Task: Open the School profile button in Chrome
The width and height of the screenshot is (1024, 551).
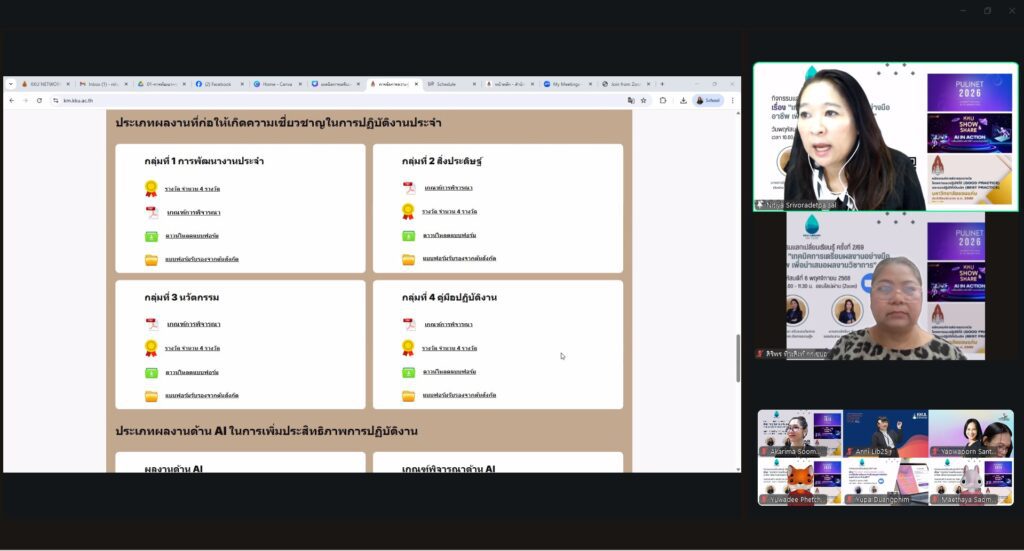Action: 707,100
